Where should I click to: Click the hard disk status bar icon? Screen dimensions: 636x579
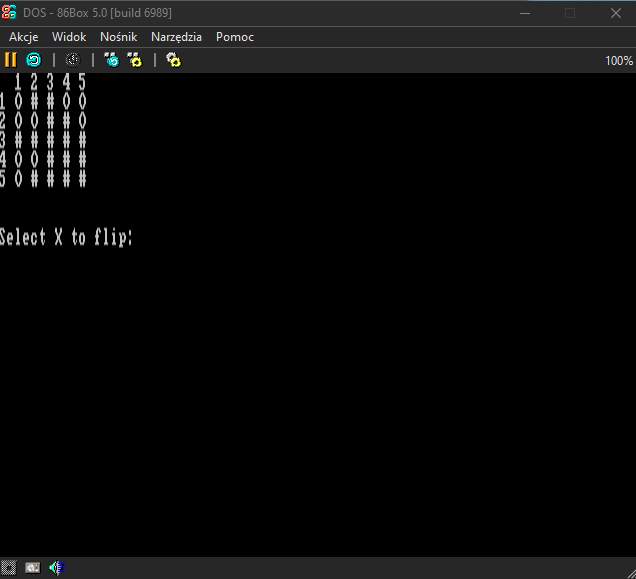33,567
